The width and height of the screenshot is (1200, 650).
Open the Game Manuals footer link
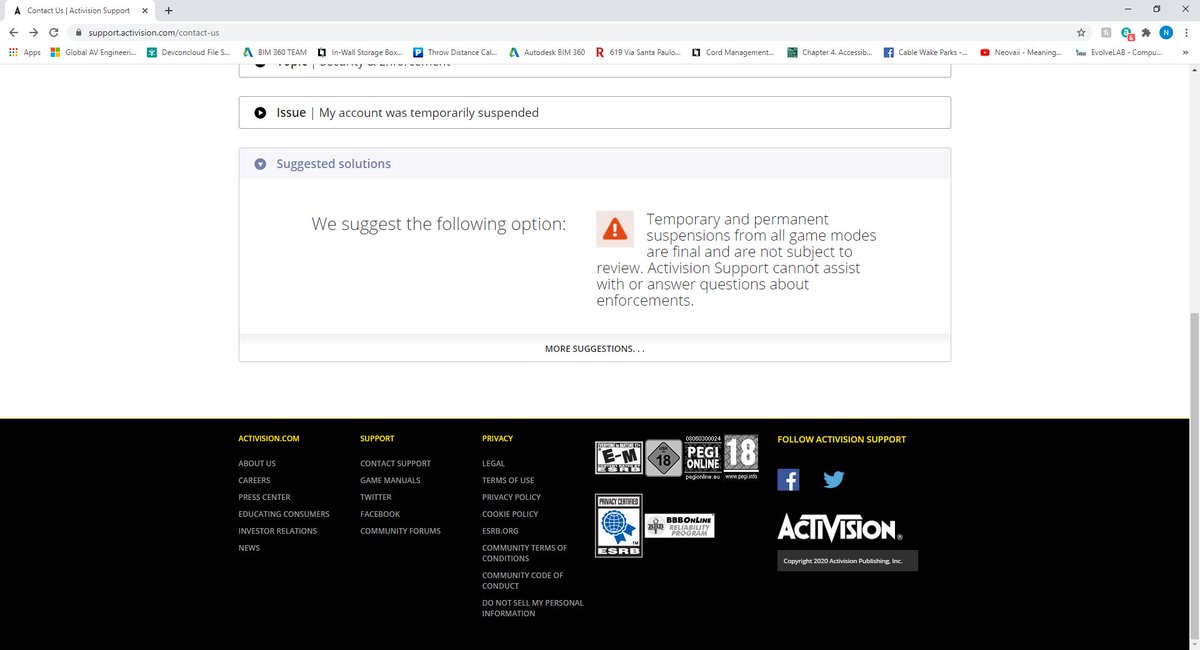tap(390, 481)
